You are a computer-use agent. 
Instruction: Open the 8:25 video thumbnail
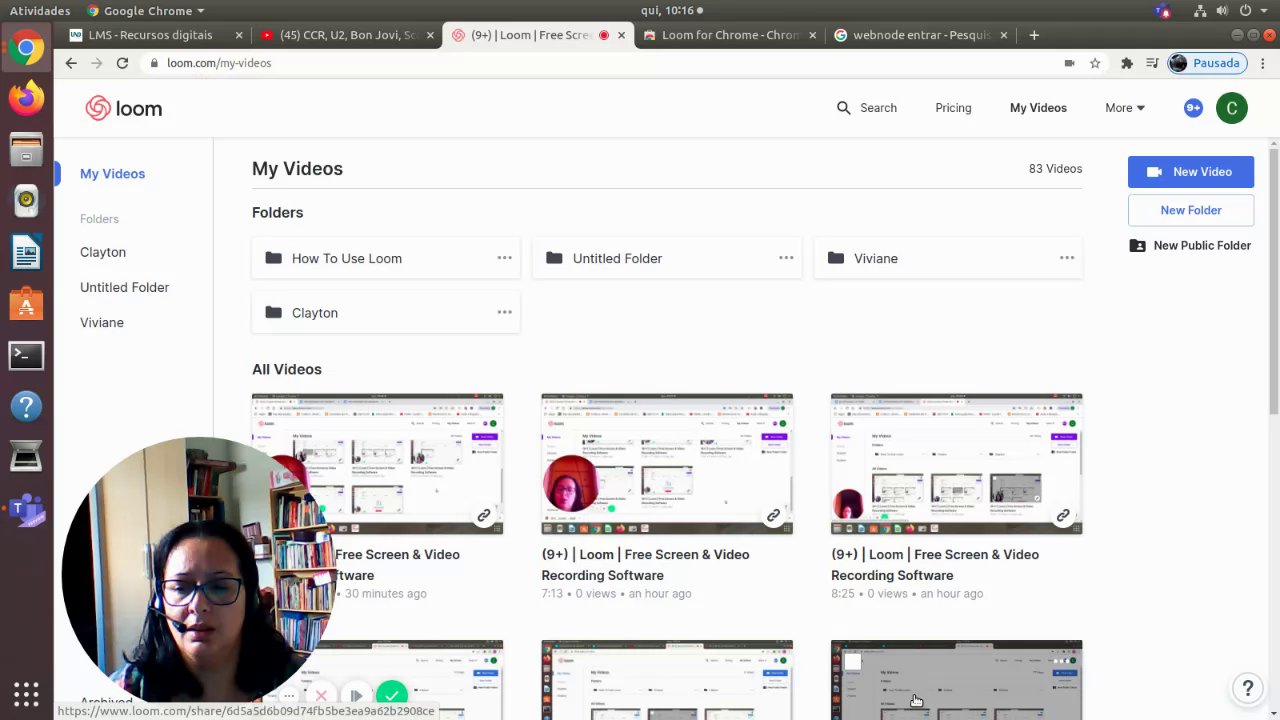956,464
